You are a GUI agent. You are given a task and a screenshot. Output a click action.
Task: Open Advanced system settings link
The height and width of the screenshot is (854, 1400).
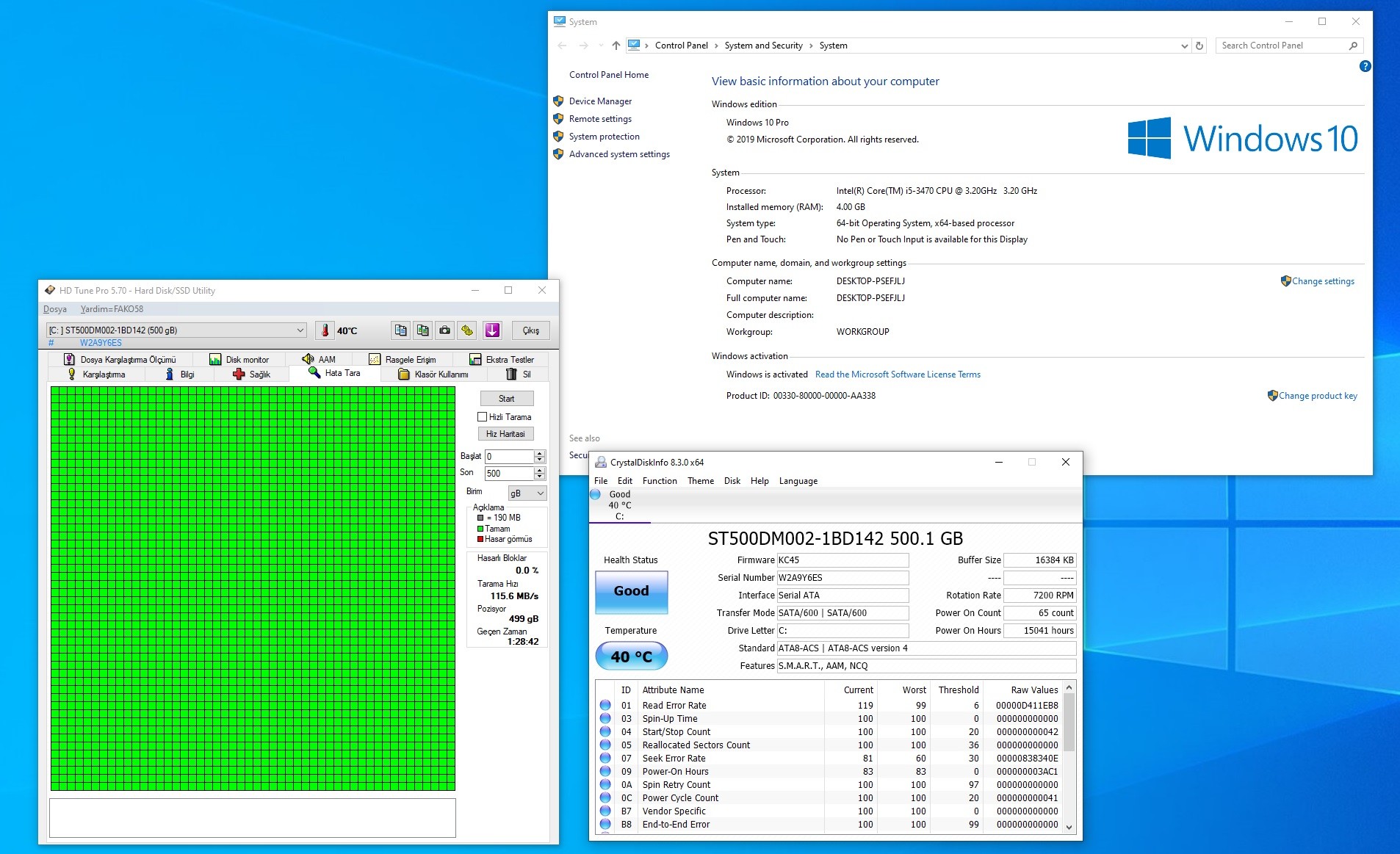(x=619, y=154)
